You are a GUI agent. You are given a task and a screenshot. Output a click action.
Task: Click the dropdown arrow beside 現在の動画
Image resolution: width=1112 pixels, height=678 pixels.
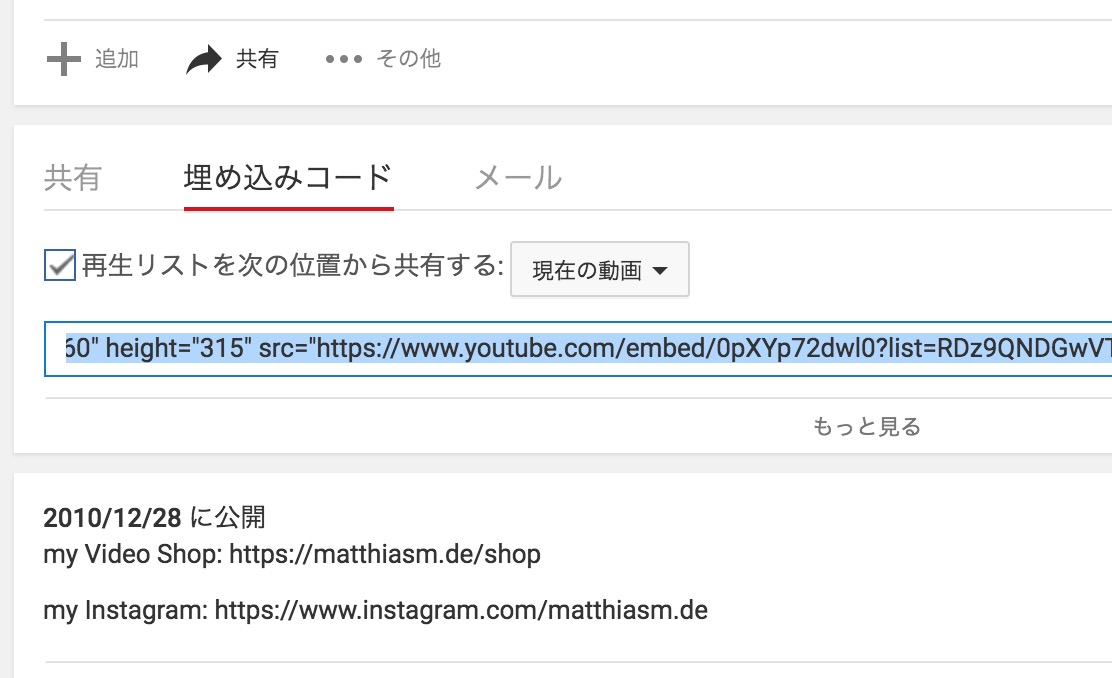(660, 270)
